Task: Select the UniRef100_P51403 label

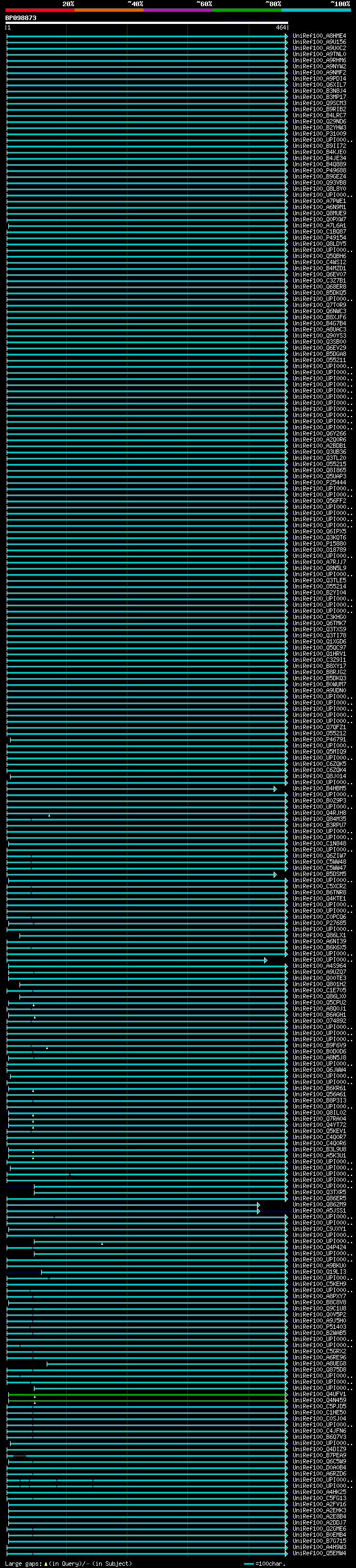Action: 319,1327
